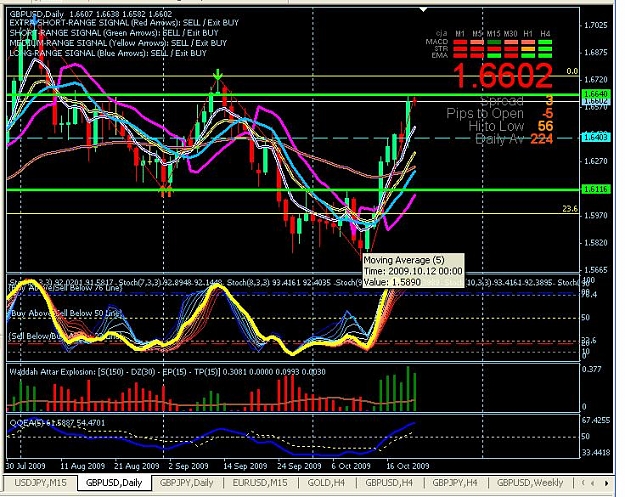The width and height of the screenshot is (625, 497).
Task: Click the LONG-RANGE SIGNAL (Blue Arrows) text
Action: [x=108, y=53]
